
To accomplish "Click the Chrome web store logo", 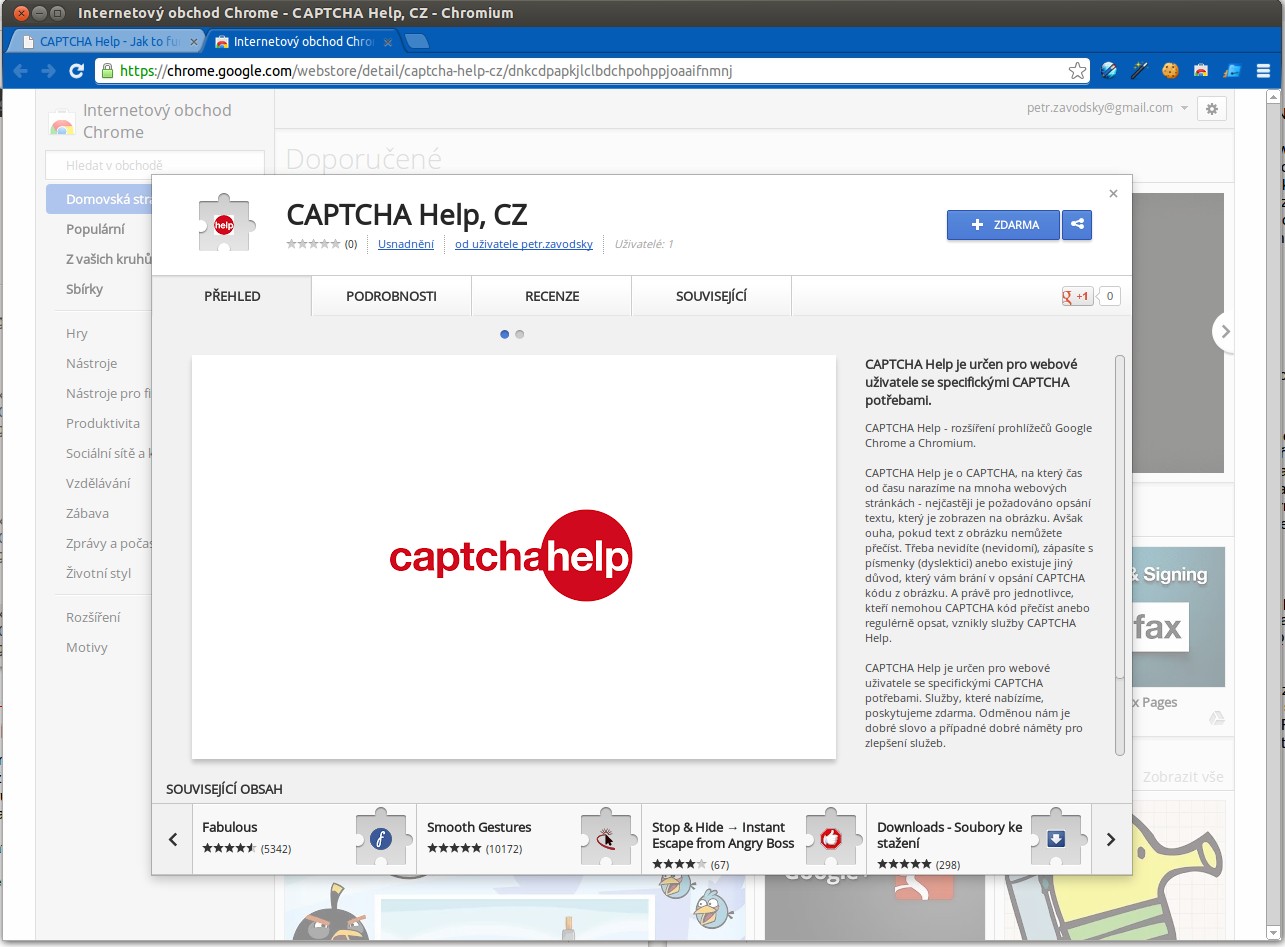I will click(x=61, y=122).
